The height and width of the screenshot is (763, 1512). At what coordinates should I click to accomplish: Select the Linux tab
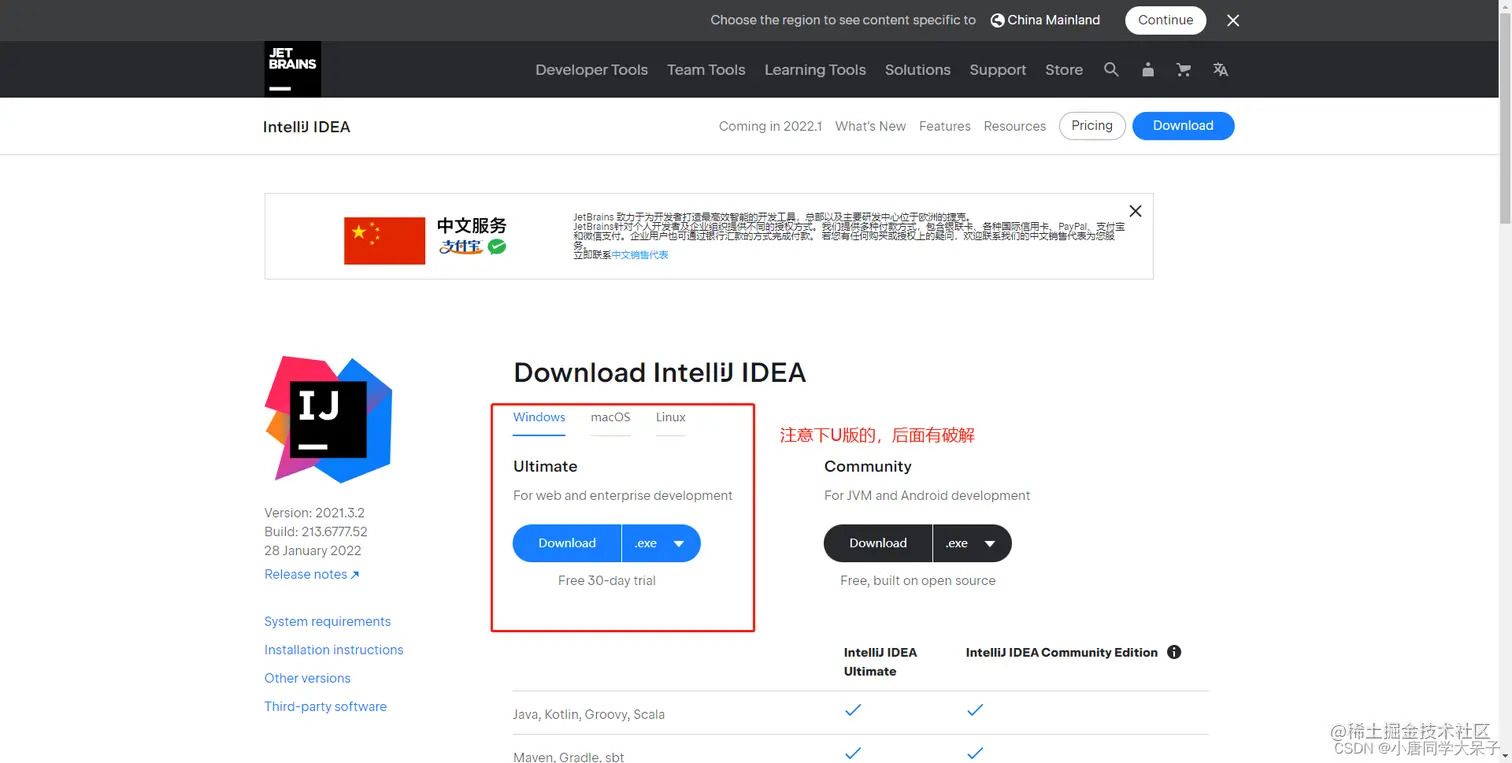pyautogui.click(x=670, y=418)
